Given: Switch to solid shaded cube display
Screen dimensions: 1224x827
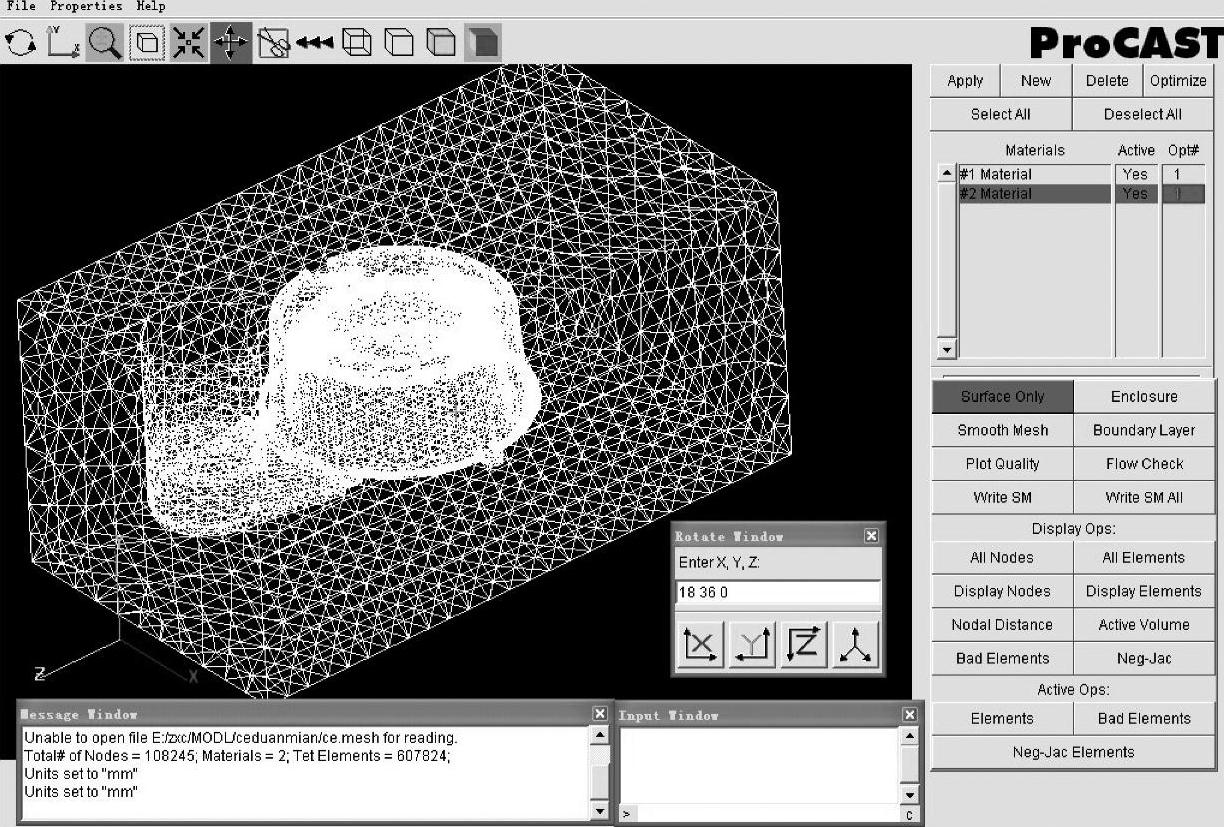Looking at the screenshot, I should point(483,42).
